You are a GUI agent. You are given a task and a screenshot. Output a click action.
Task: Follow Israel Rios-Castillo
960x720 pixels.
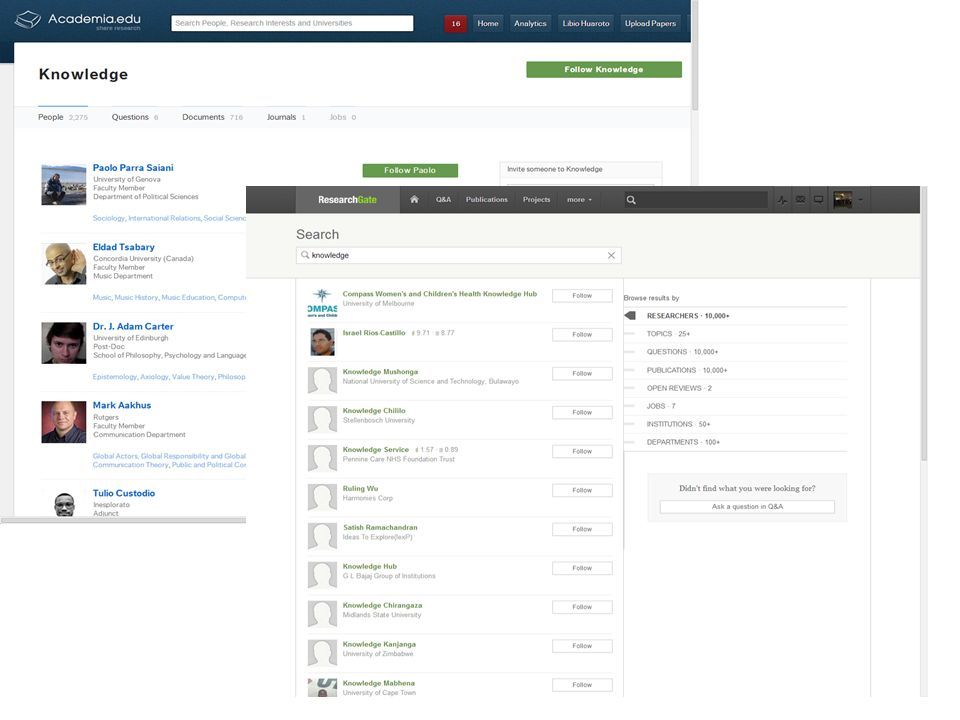[582, 334]
